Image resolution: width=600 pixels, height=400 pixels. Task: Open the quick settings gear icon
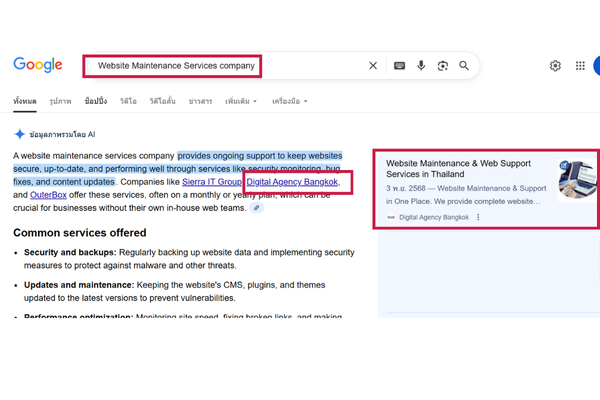[x=555, y=66]
